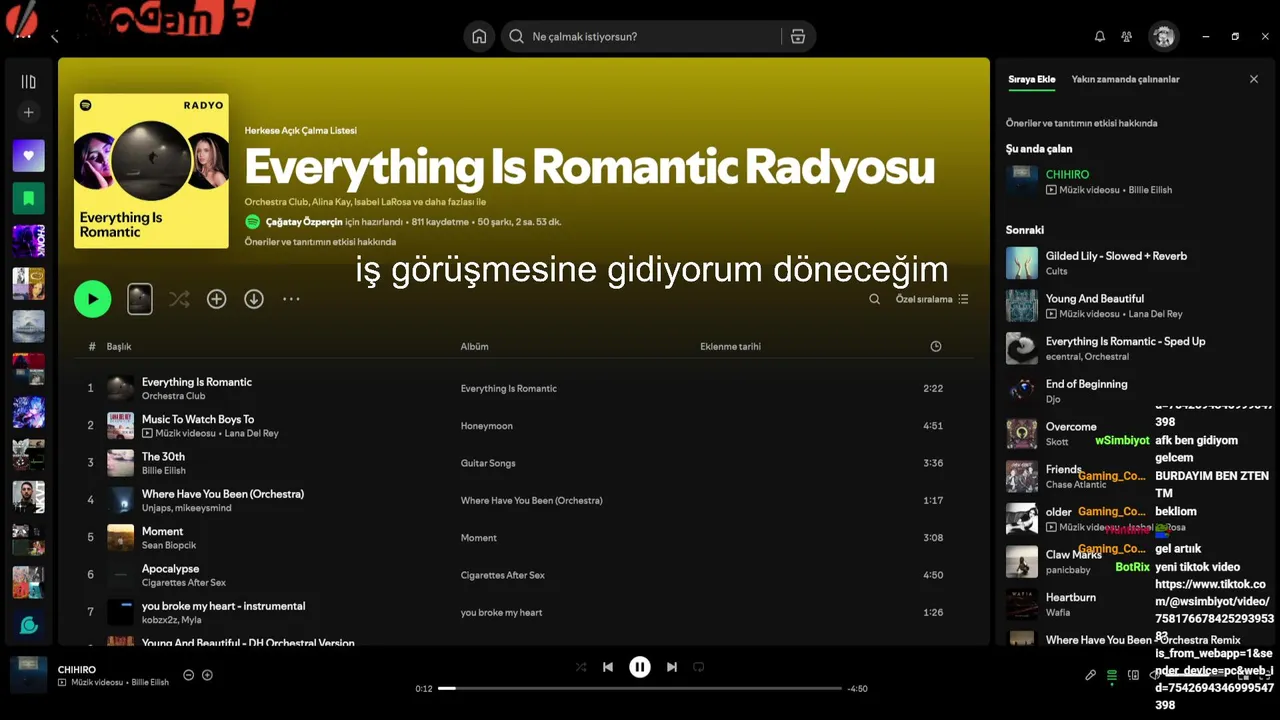Open the playlist preview card next to play
The height and width of the screenshot is (720, 1280).
coord(140,299)
